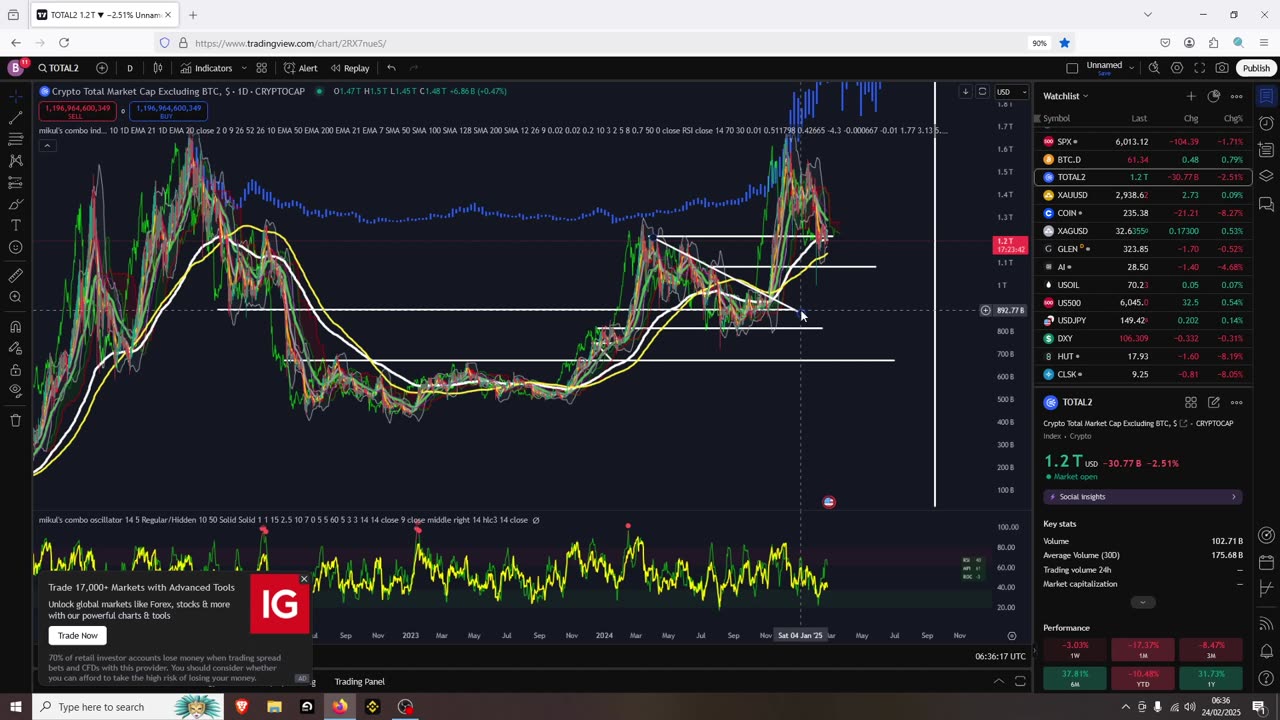Click the trash remove objects icon
This screenshot has height=720, width=1280.
(15, 421)
